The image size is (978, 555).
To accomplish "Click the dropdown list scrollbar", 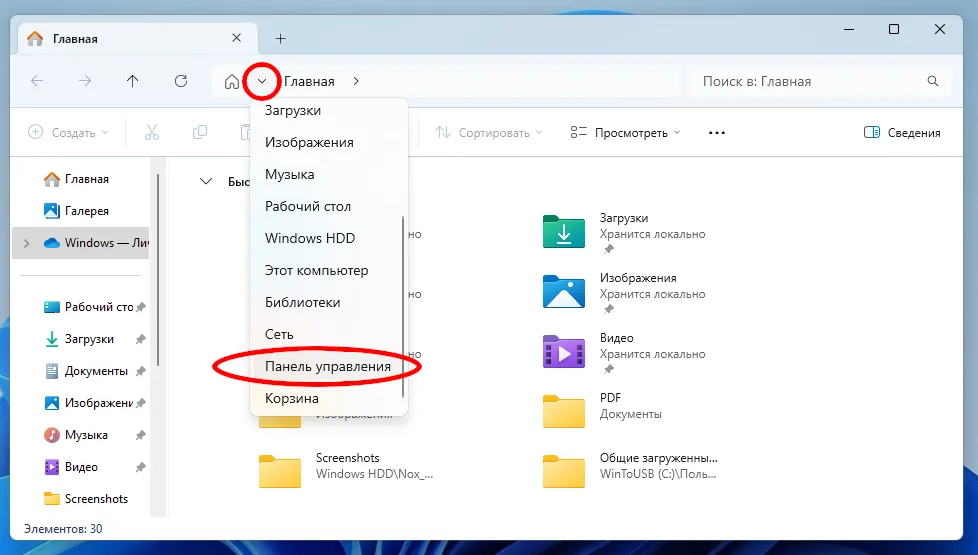I will pos(404,306).
